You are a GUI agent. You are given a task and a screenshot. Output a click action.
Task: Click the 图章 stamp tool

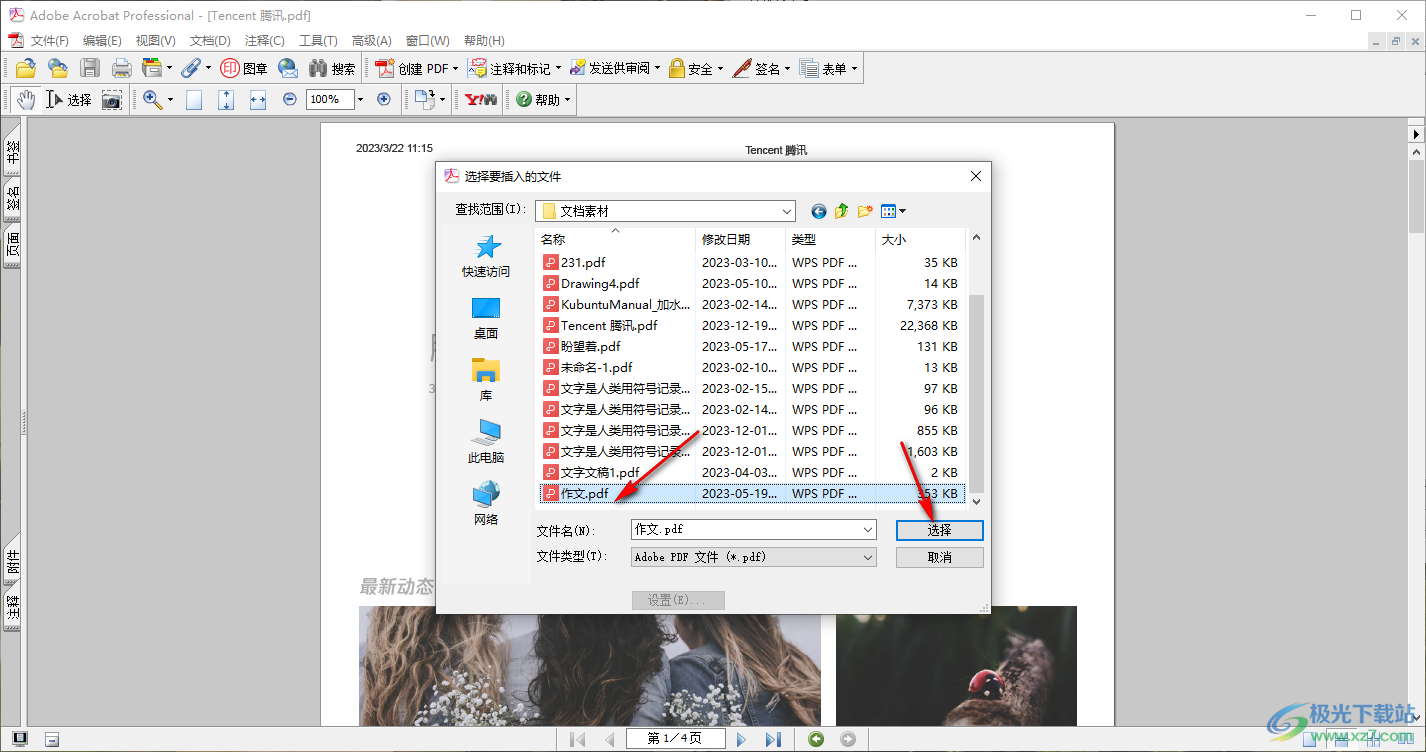(x=244, y=68)
